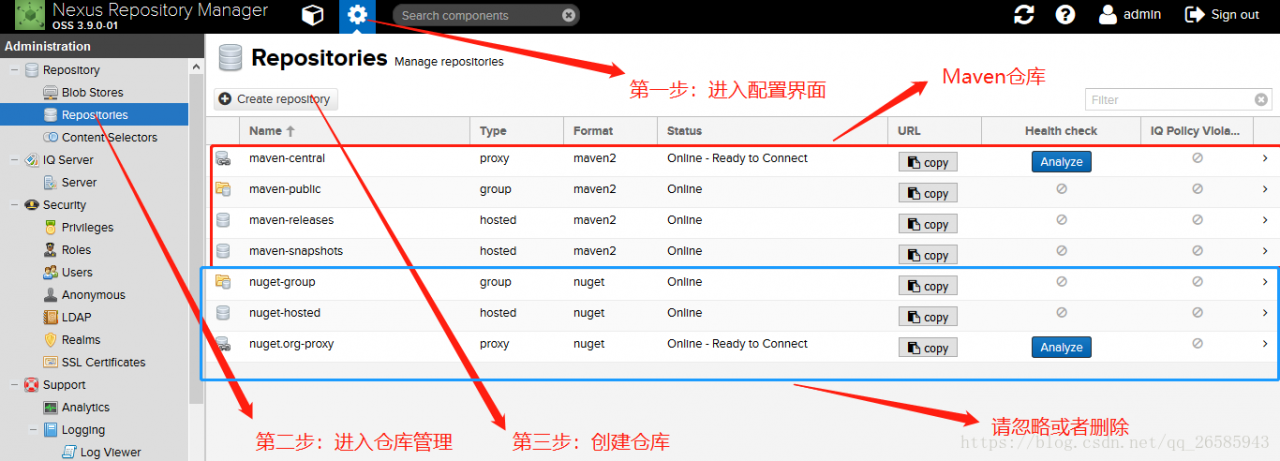The width and height of the screenshot is (1280, 461).
Task: Collapse the IQ Server tree node
Action: pyautogui.click(x=14, y=160)
